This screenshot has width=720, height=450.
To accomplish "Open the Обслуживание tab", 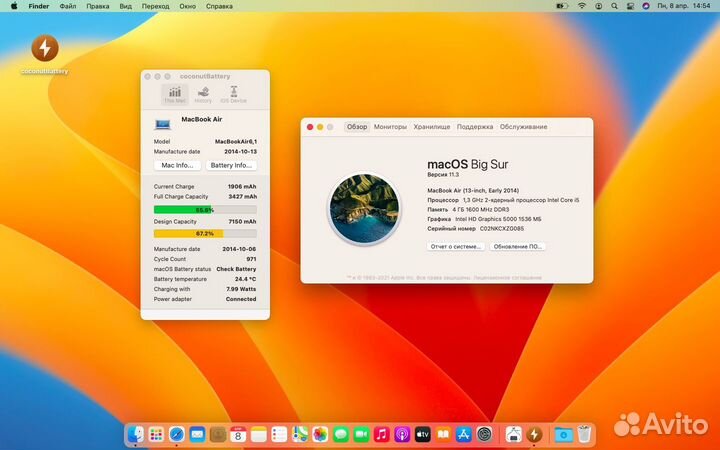I will pyautogui.click(x=523, y=127).
